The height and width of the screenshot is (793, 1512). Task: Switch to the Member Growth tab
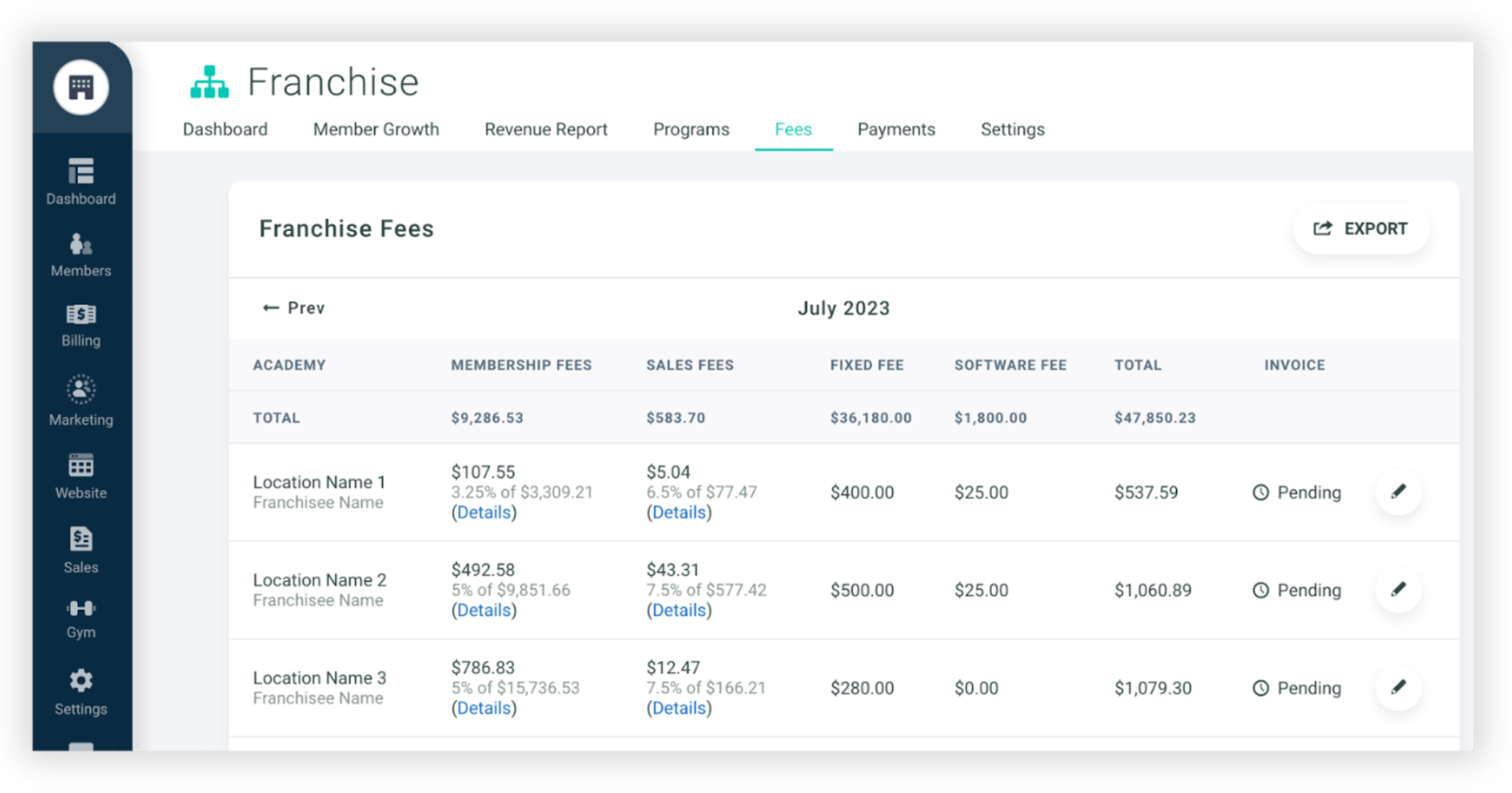click(376, 129)
